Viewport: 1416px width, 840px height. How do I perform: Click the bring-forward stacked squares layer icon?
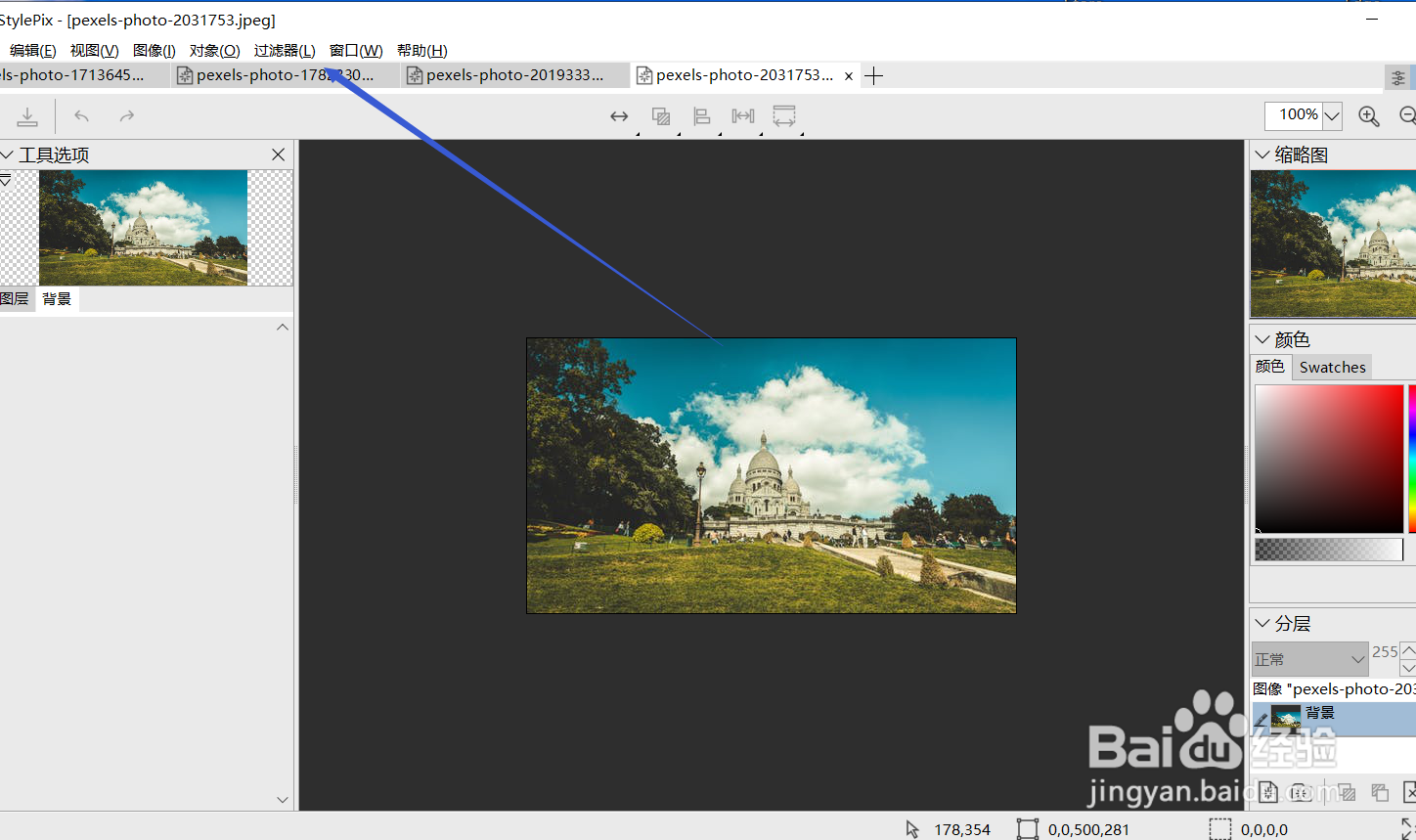pos(1380,792)
